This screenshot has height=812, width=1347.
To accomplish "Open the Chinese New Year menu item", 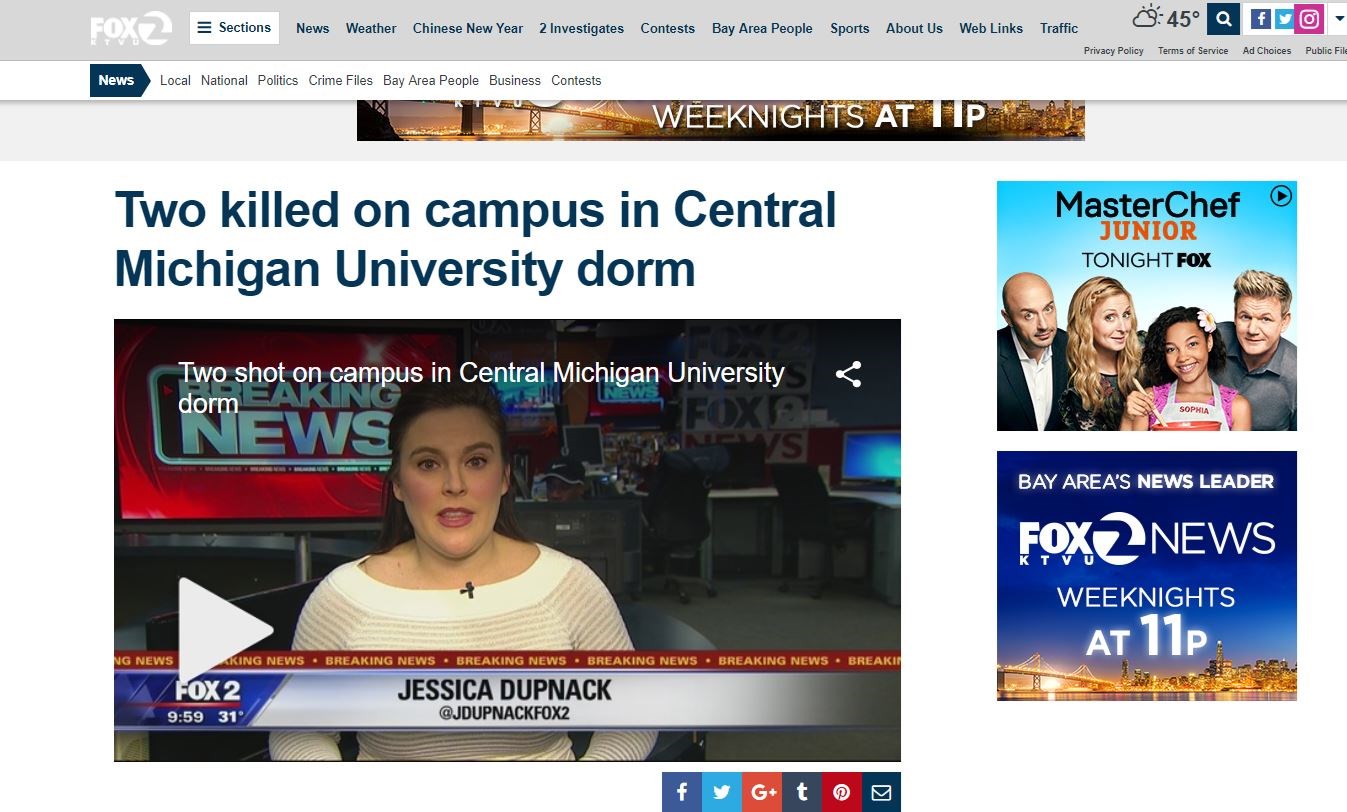I will (x=467, y=28).
